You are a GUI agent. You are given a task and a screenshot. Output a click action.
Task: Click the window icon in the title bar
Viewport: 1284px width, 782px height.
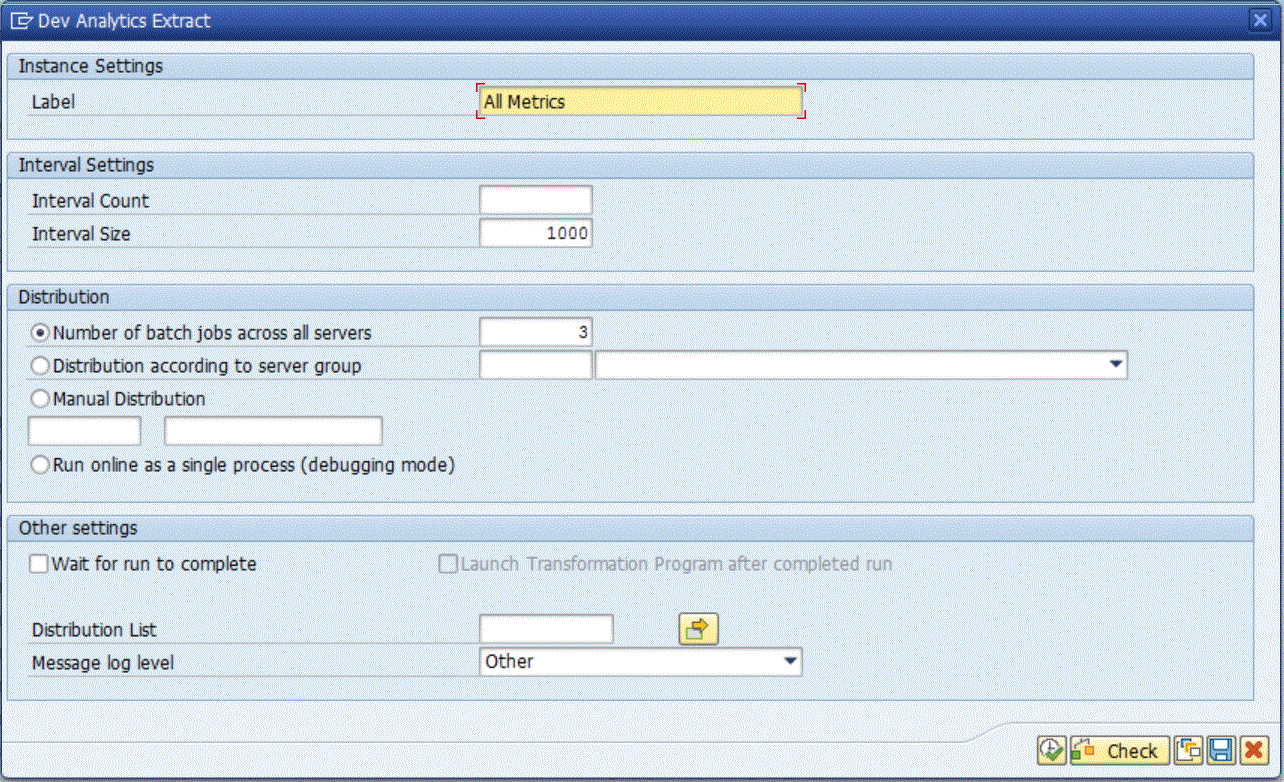(x=21, y=20)
